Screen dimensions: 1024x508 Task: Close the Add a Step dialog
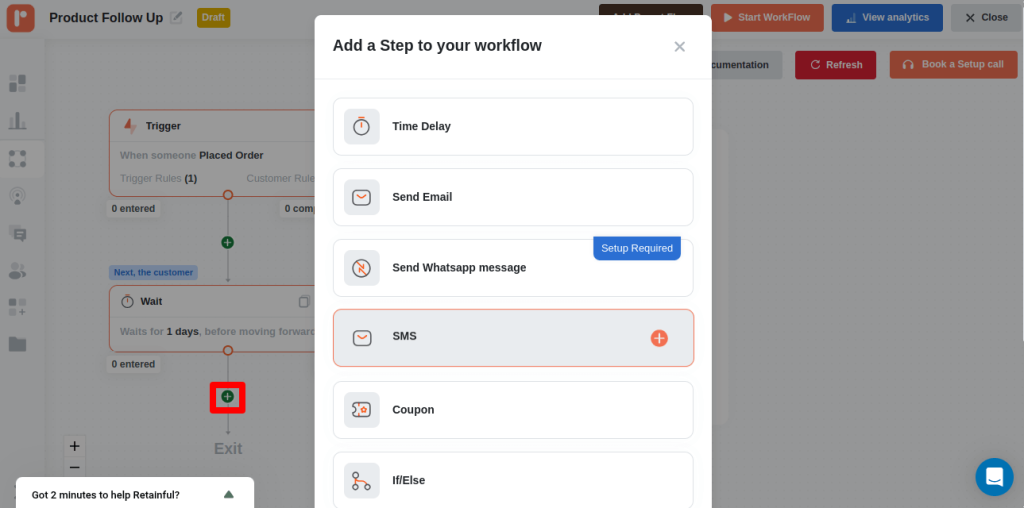point(679,47)
